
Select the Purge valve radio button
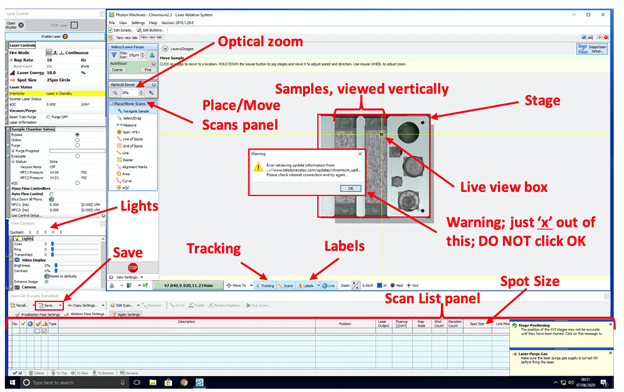coord(77,145)
